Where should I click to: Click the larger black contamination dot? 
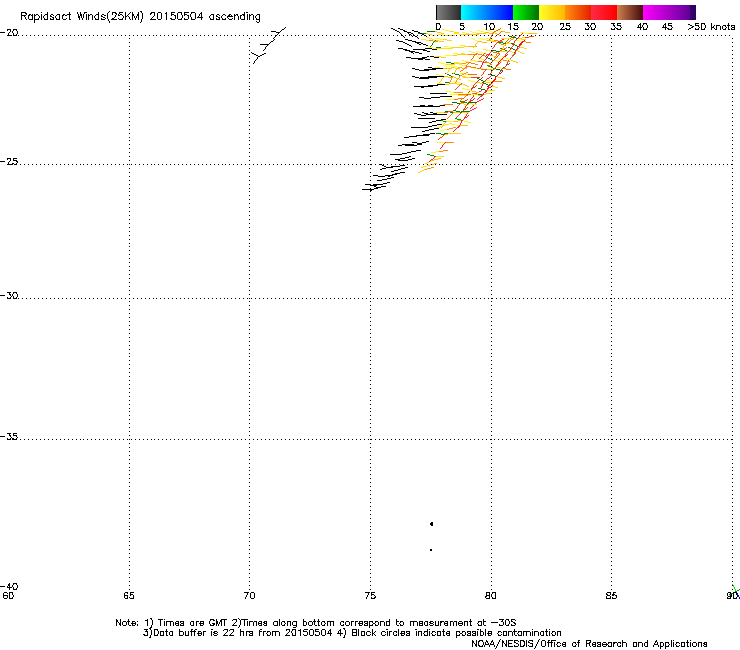431,524
